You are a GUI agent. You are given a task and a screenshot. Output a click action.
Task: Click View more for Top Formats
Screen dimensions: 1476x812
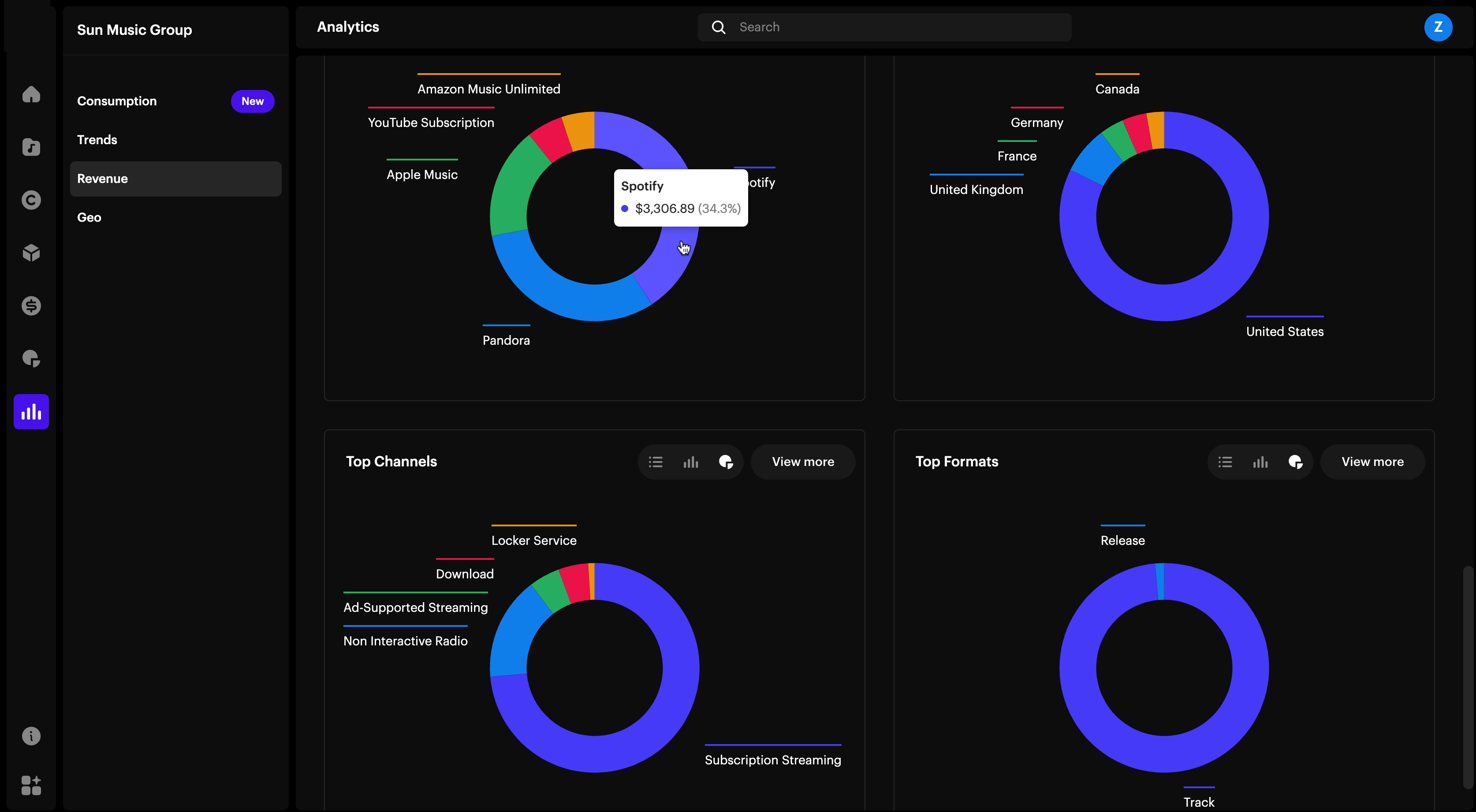[1372, 461]
